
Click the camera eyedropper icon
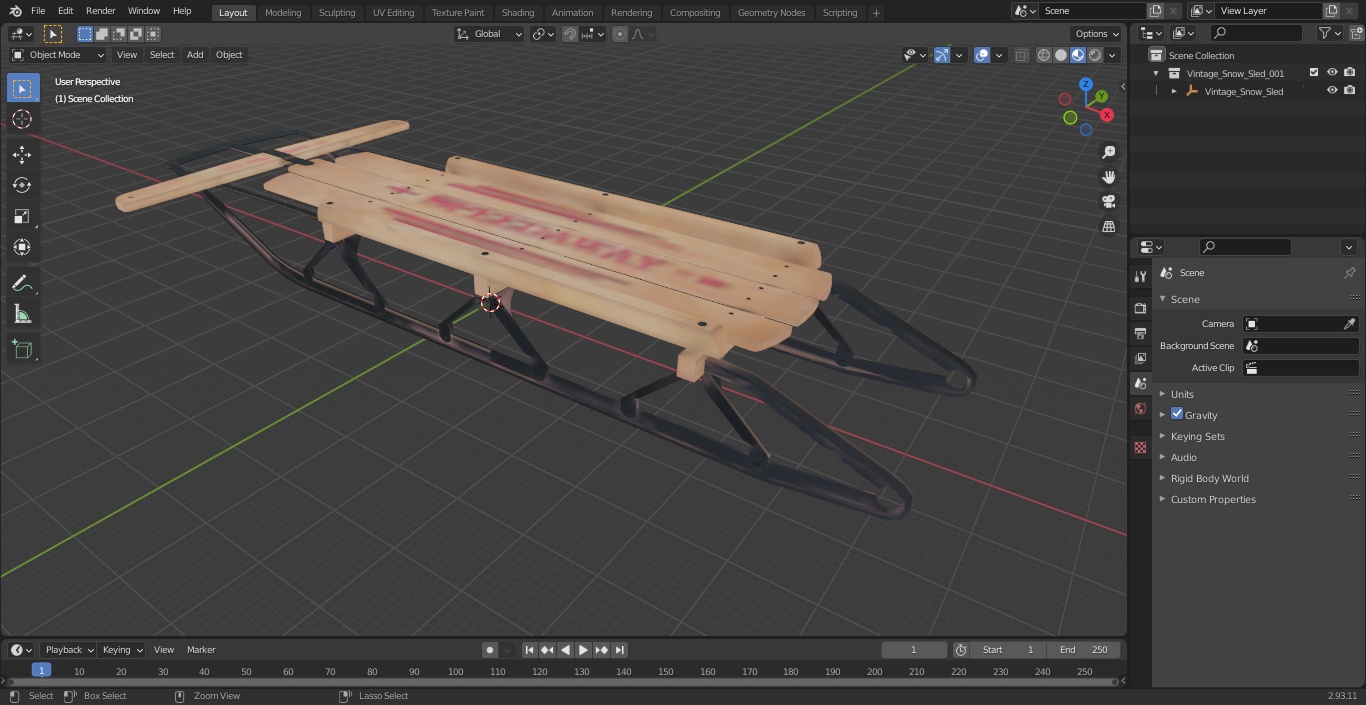pos(1349,324)
